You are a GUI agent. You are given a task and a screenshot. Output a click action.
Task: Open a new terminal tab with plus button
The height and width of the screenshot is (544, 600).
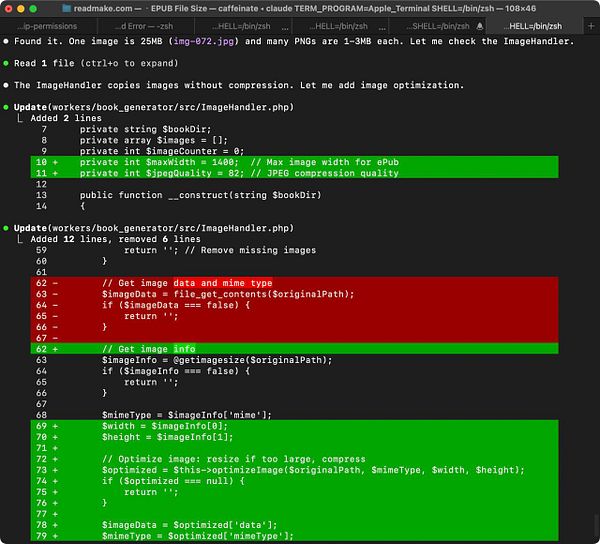click(x=591, y=26)
